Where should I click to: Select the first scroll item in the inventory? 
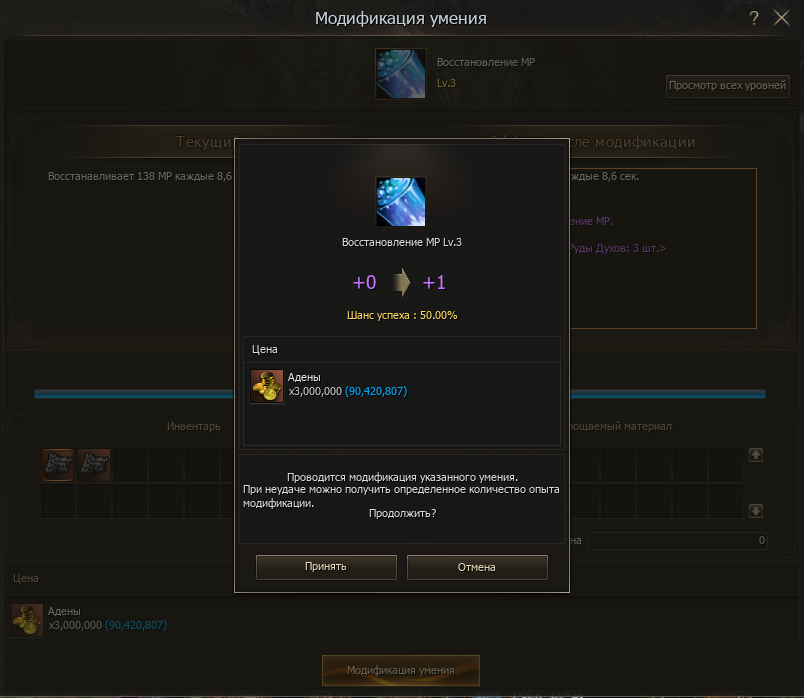[x=58, y=465]
